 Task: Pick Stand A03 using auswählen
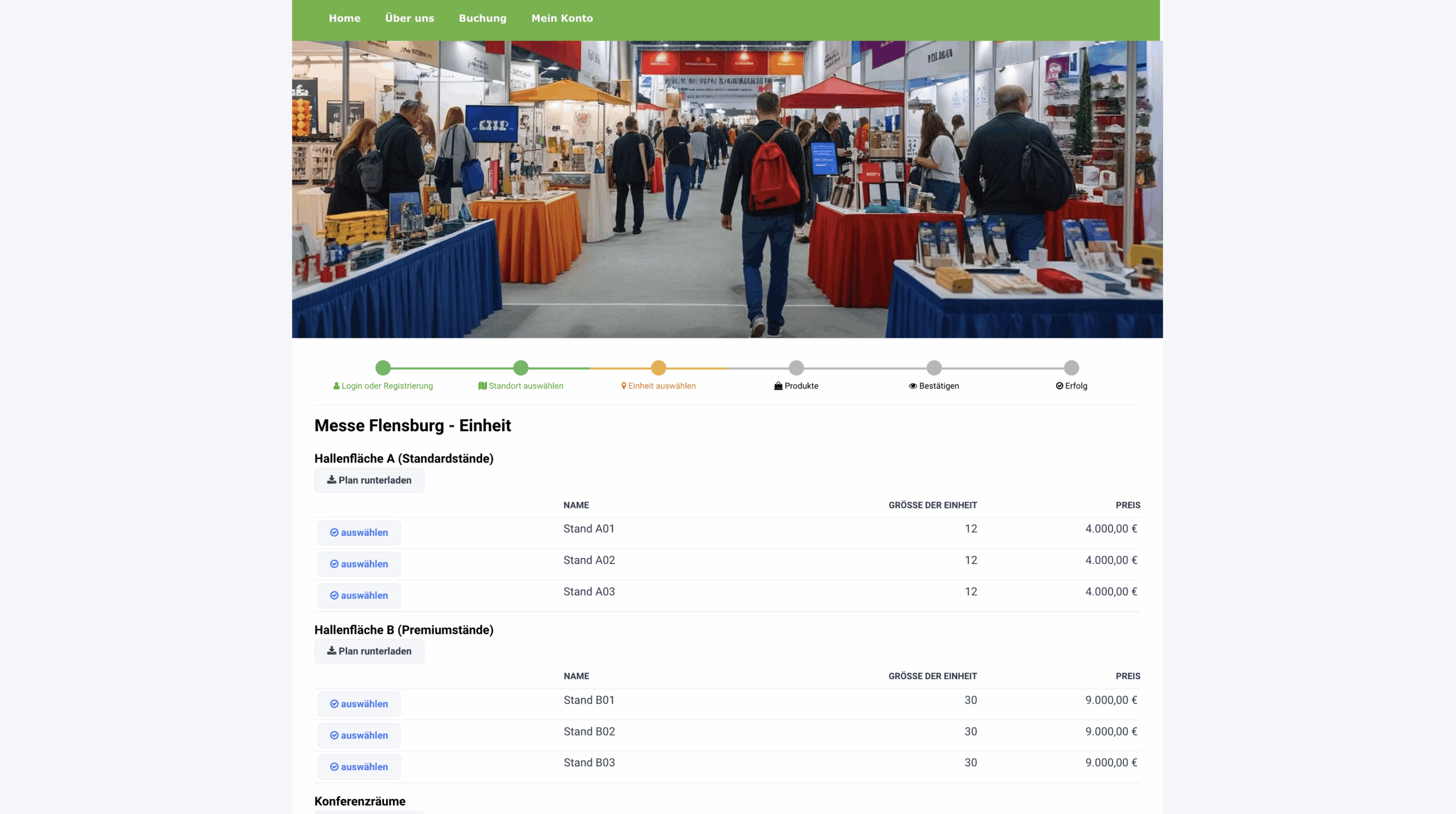359,596
